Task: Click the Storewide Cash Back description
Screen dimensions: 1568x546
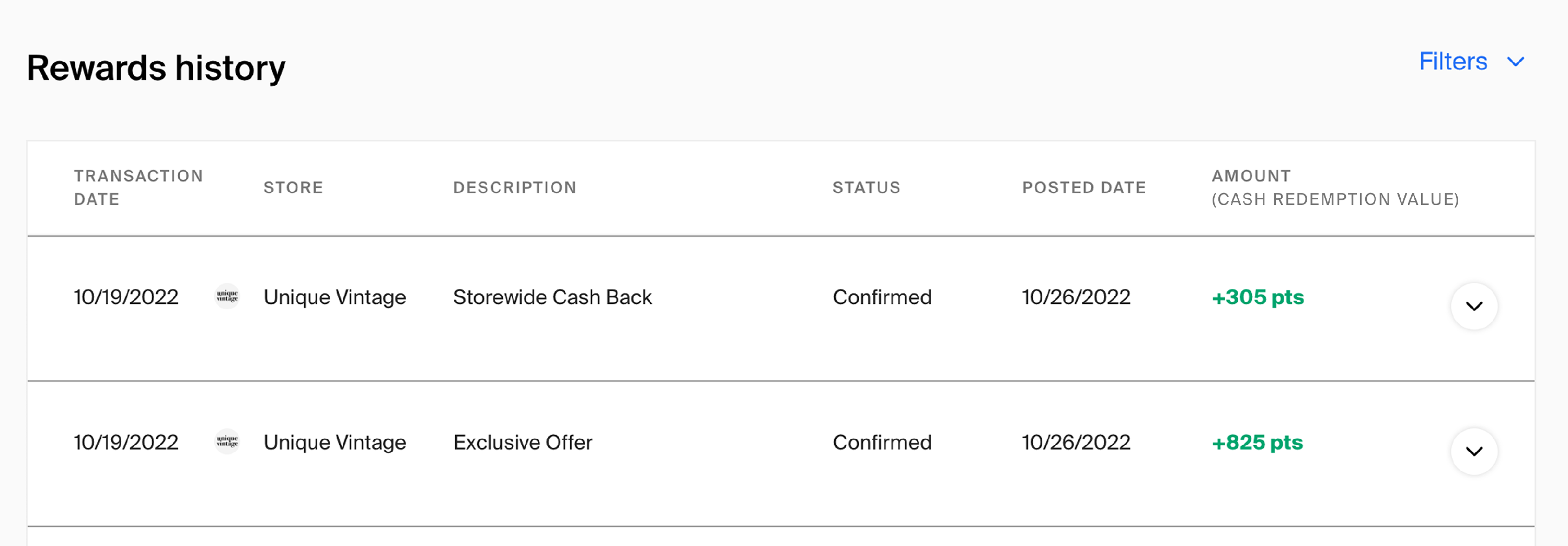Action: (x=552, y=298)
